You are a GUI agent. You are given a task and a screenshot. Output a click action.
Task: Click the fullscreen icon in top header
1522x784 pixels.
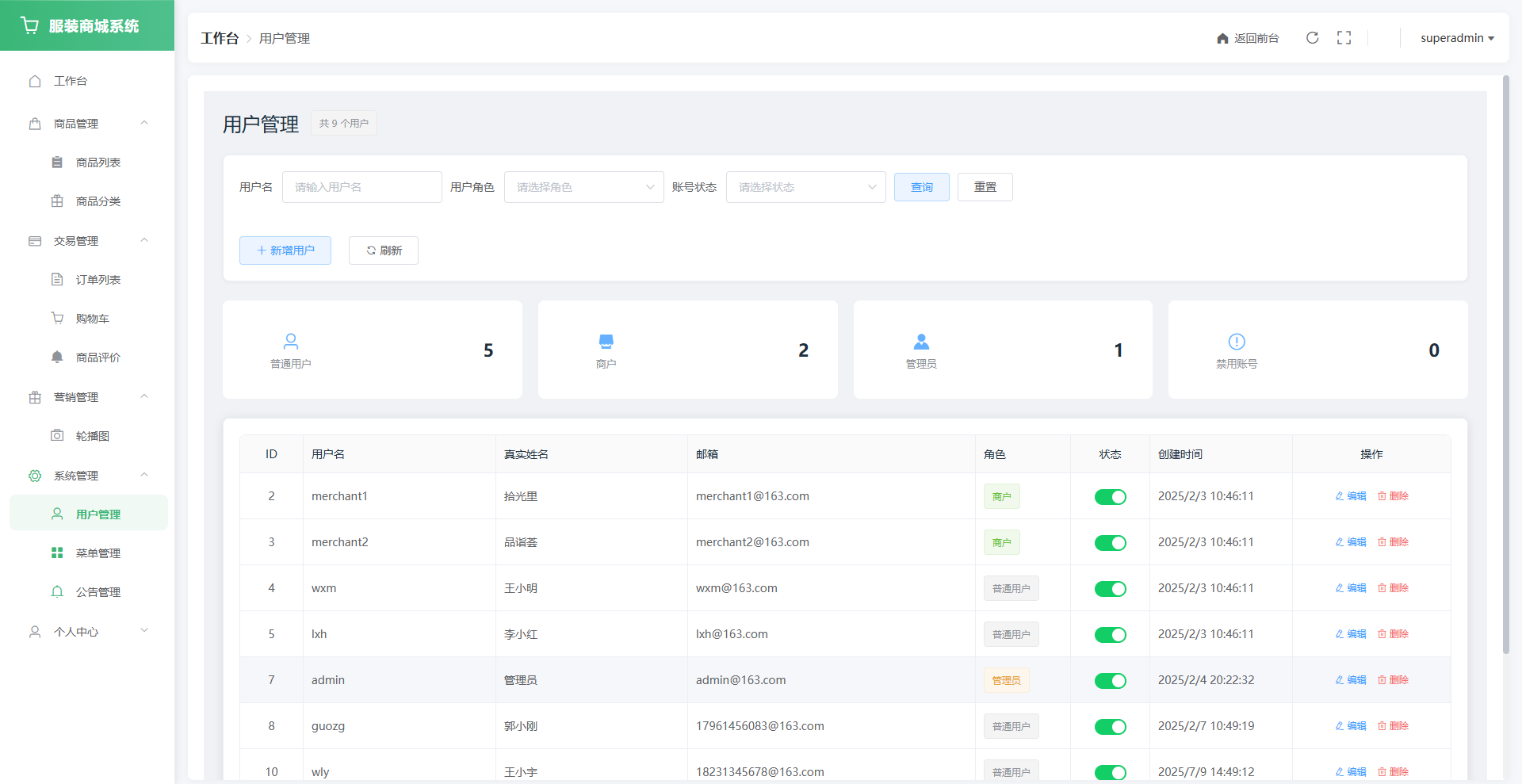click(1344, 38)
